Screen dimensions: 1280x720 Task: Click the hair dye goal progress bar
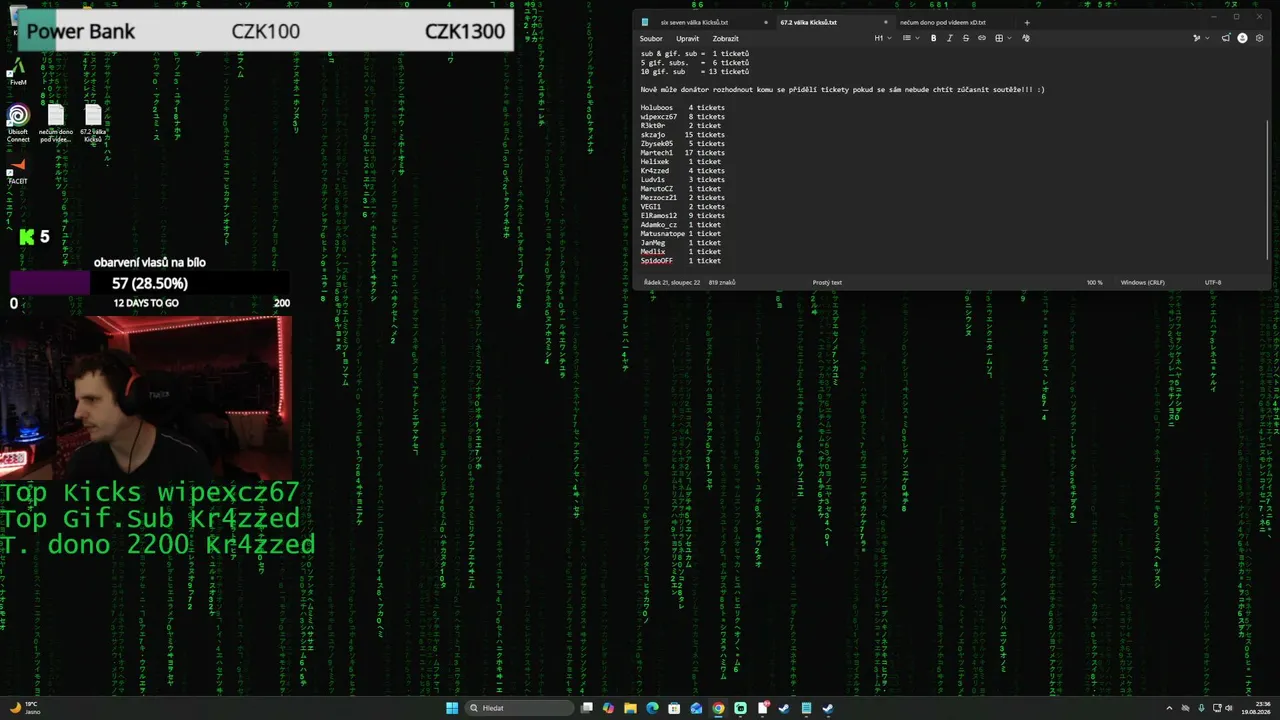click(150, 283)
